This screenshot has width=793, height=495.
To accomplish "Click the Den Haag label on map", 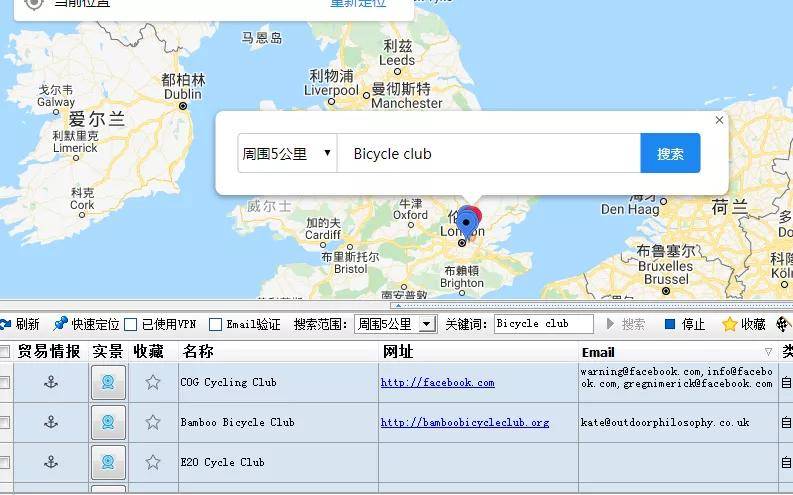I will pos(630,209).
